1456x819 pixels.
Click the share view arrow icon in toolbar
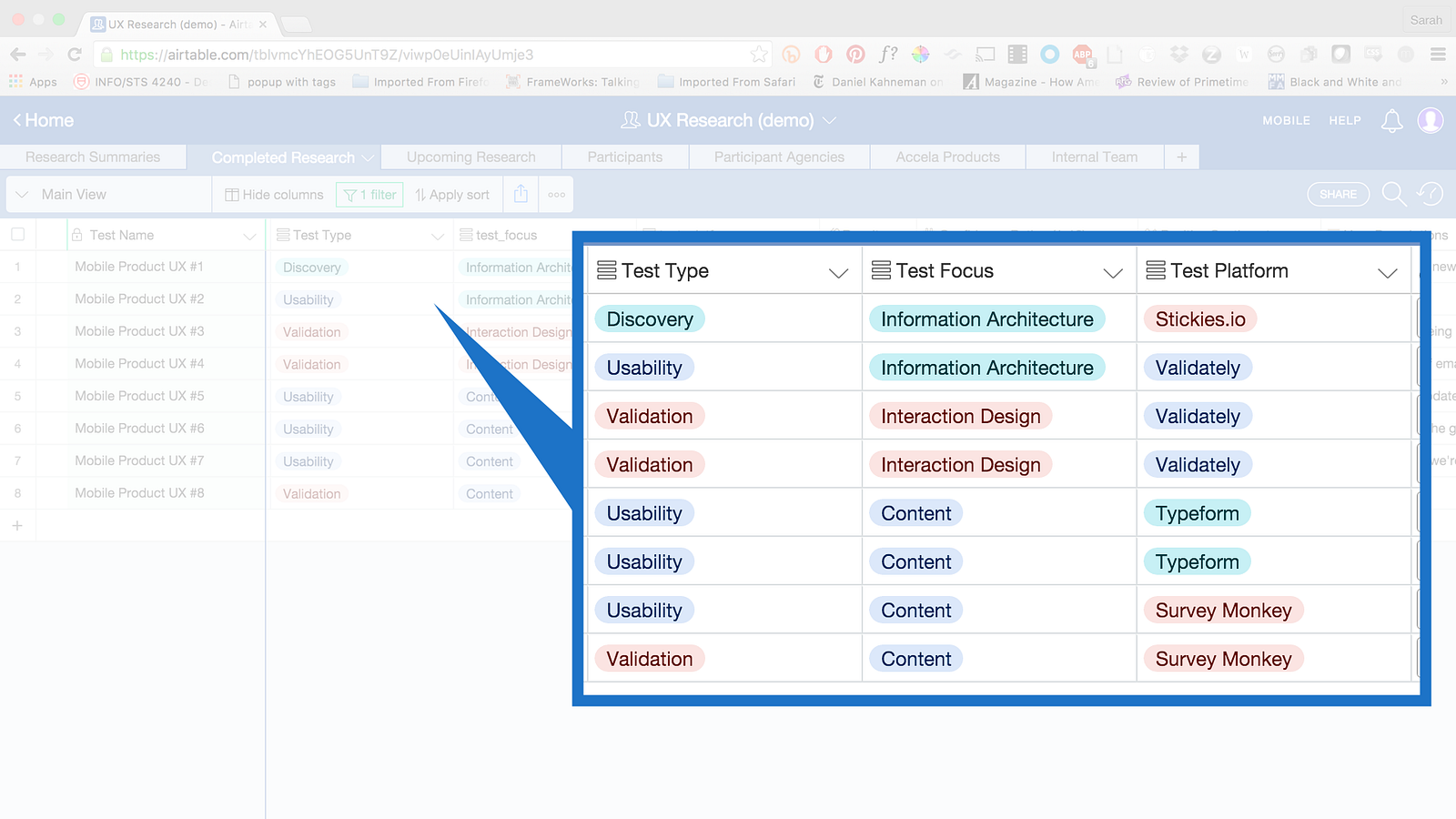click(x=521, y=194)
